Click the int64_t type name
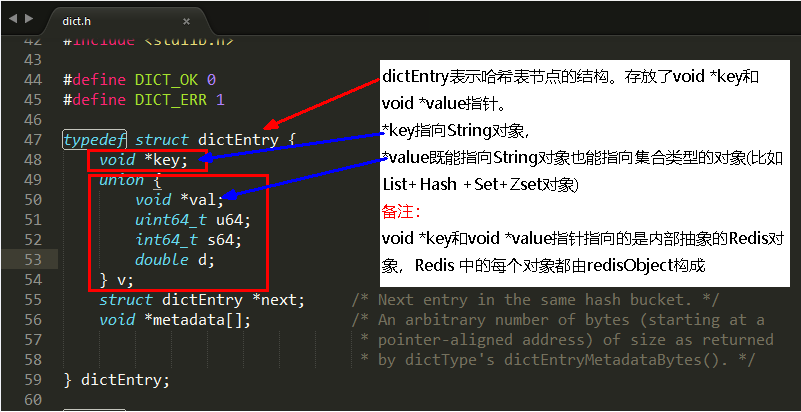801x412 pixels. pyautogui.click(x=166, y=240)
